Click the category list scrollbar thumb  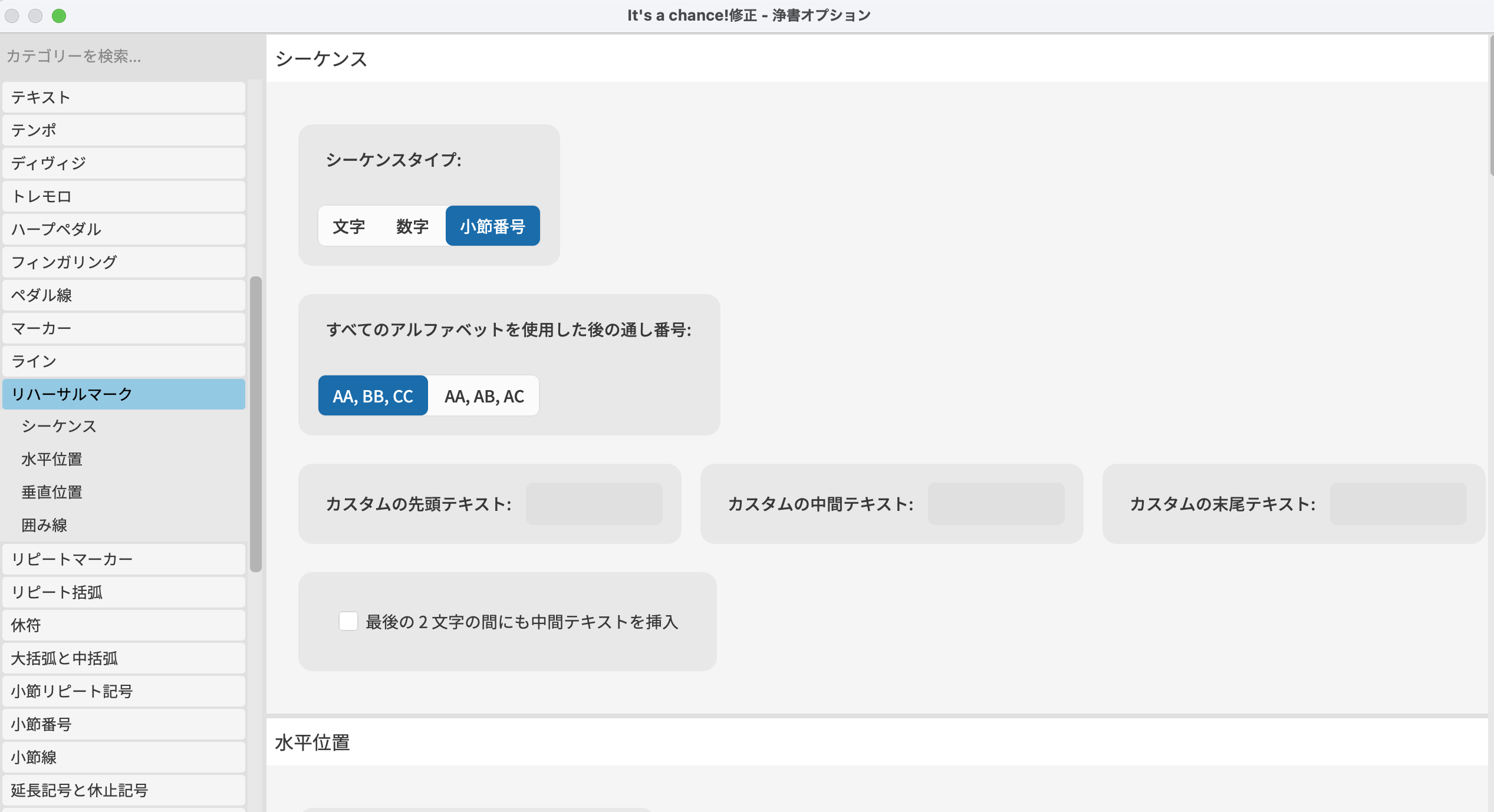point(256,424)
